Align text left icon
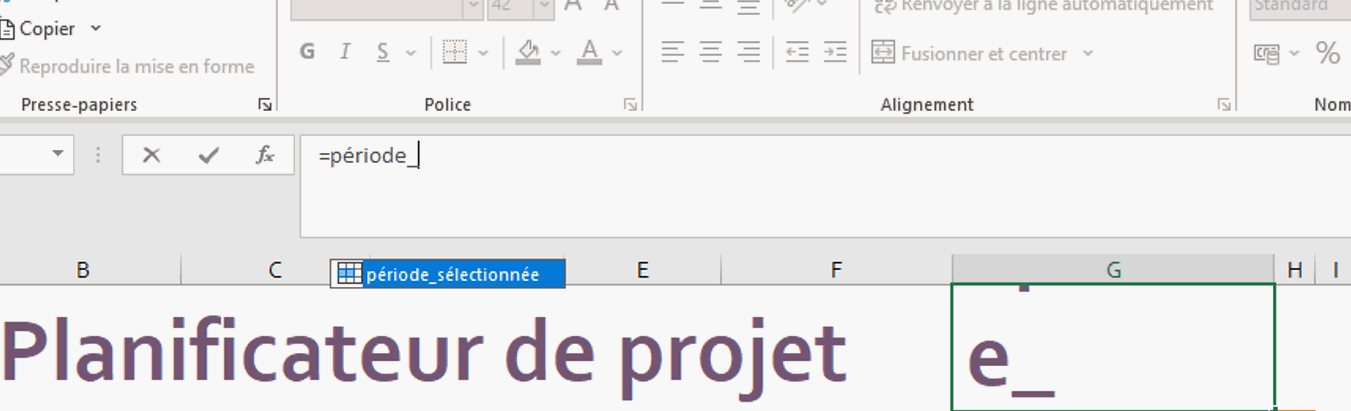Screen dimensions: 1351x411 674,53
